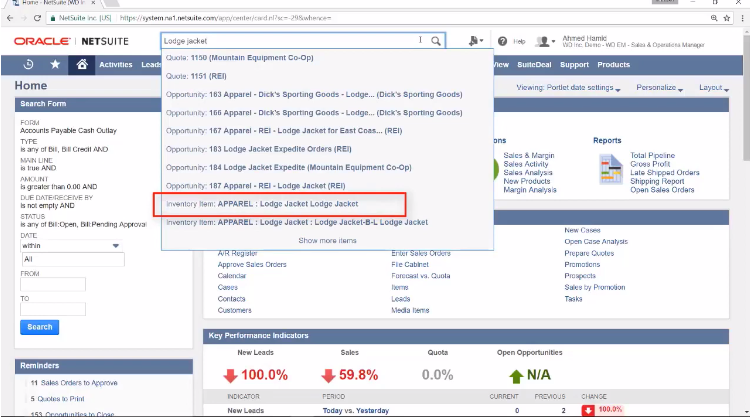Open the Leads menu
Viewport: 750px width, 417px height.
click(x=151, y=65)
